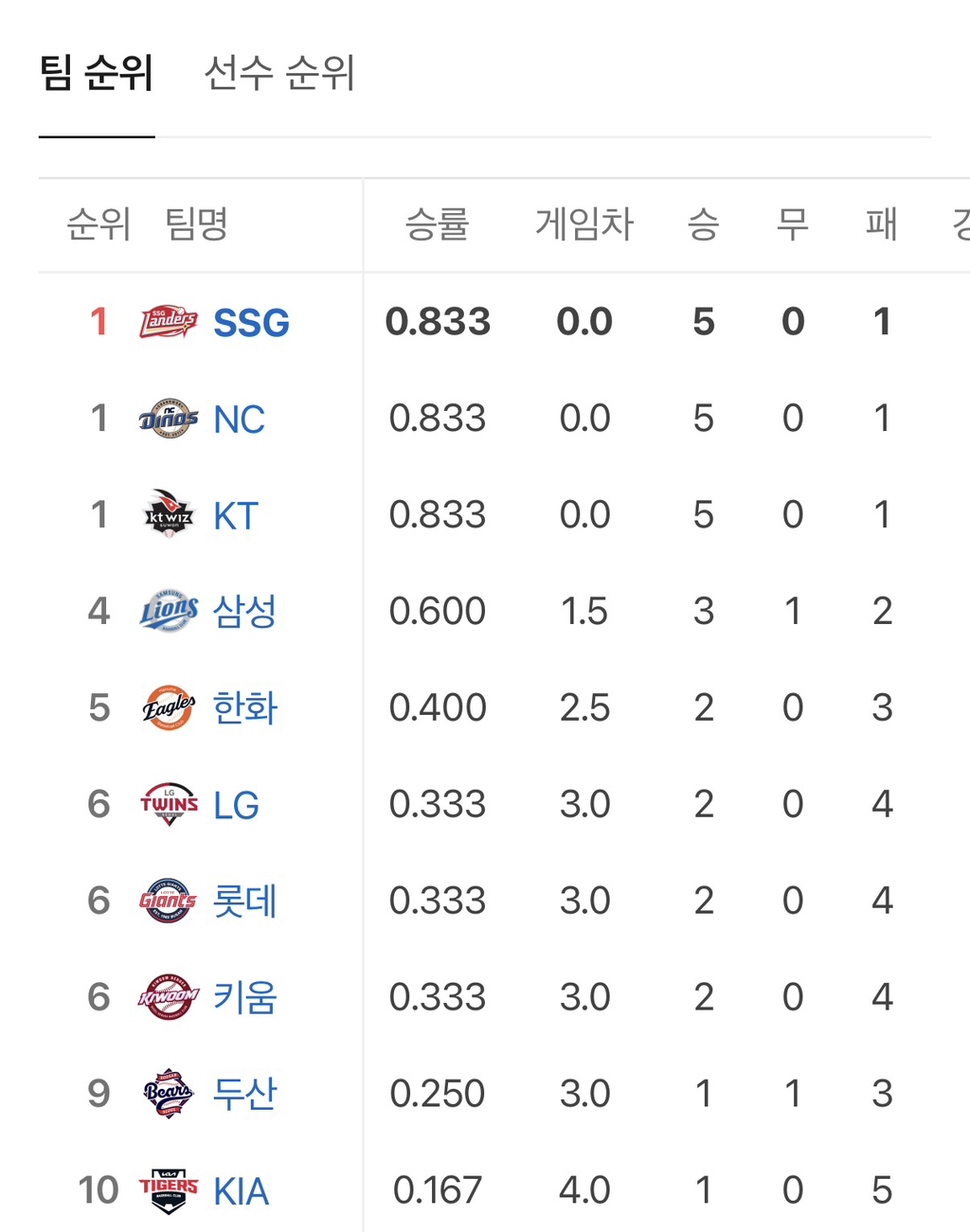Click the Samsung Lions team logo
970x1232 pixels.
169,611
